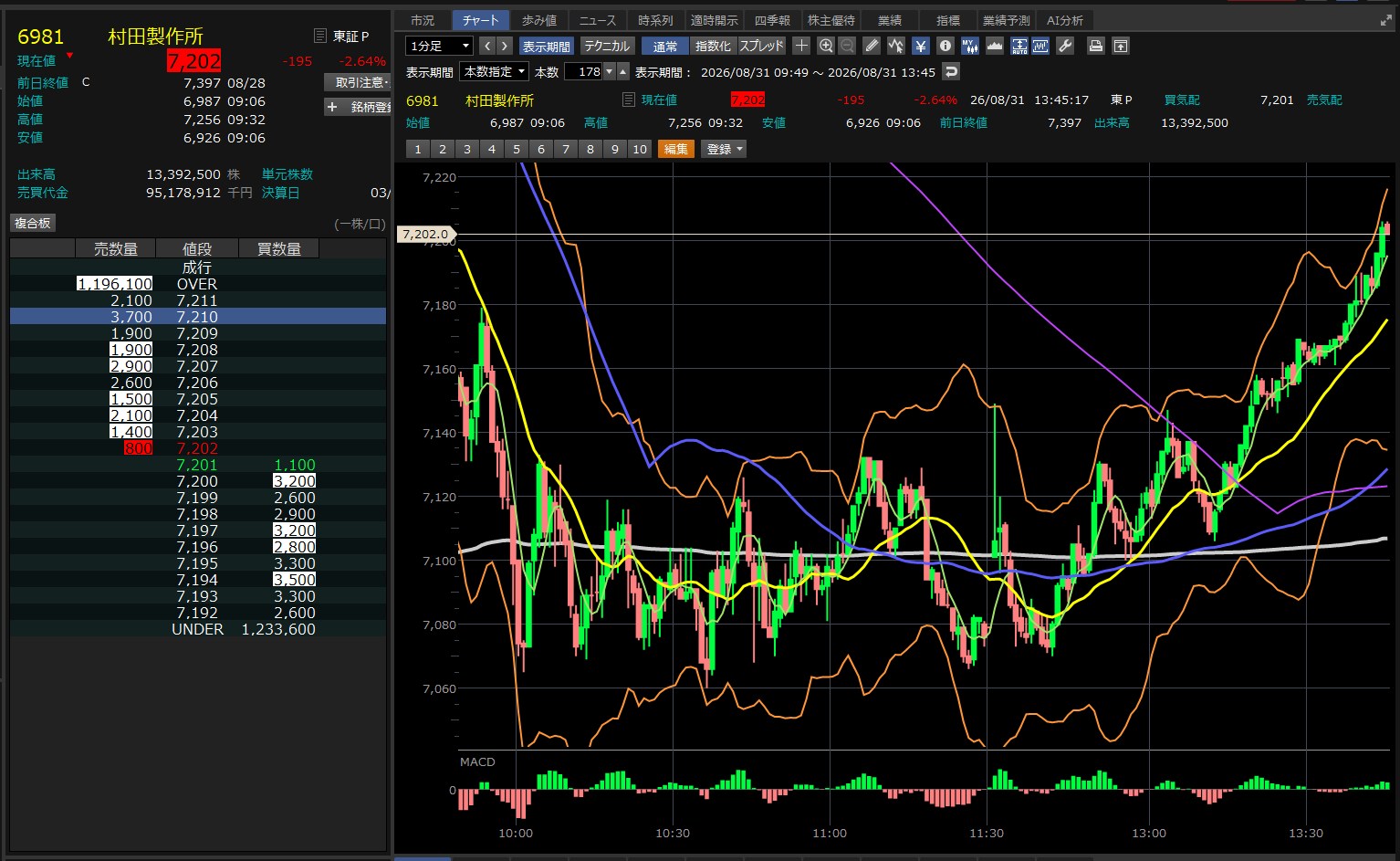This screenshot has height=861, width=1400.
Task: Select the 通常 chart mode
Action: [x=665, y=46]
